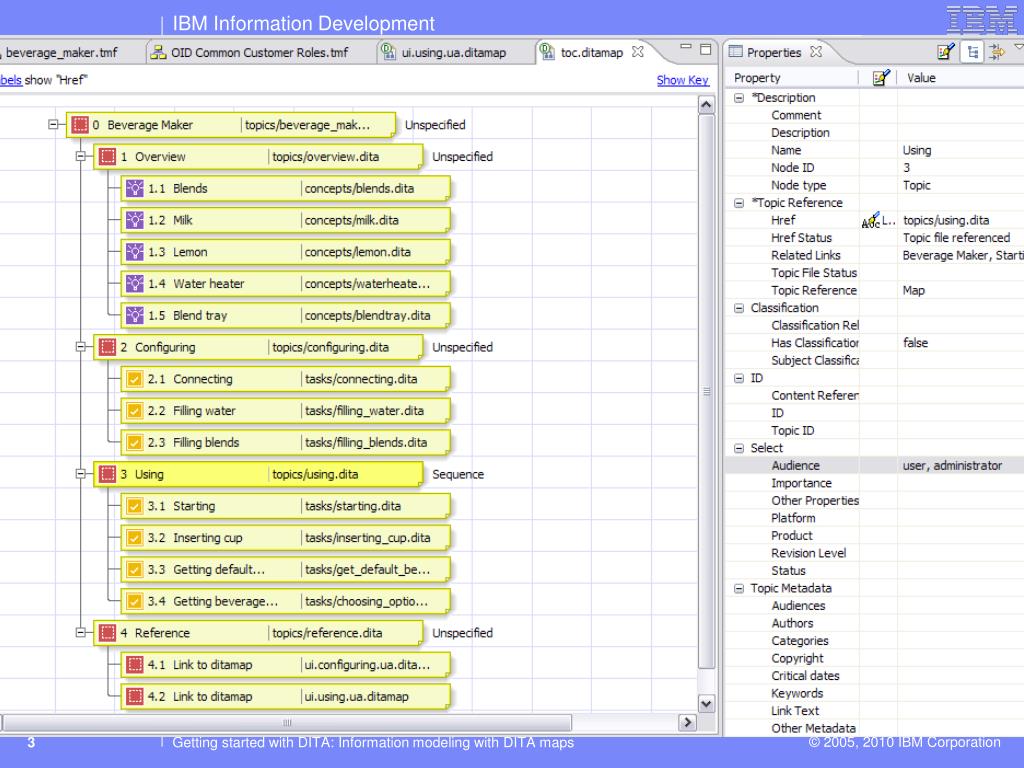Switch to the beverage_maker.tmf tab

coord(62,52)
